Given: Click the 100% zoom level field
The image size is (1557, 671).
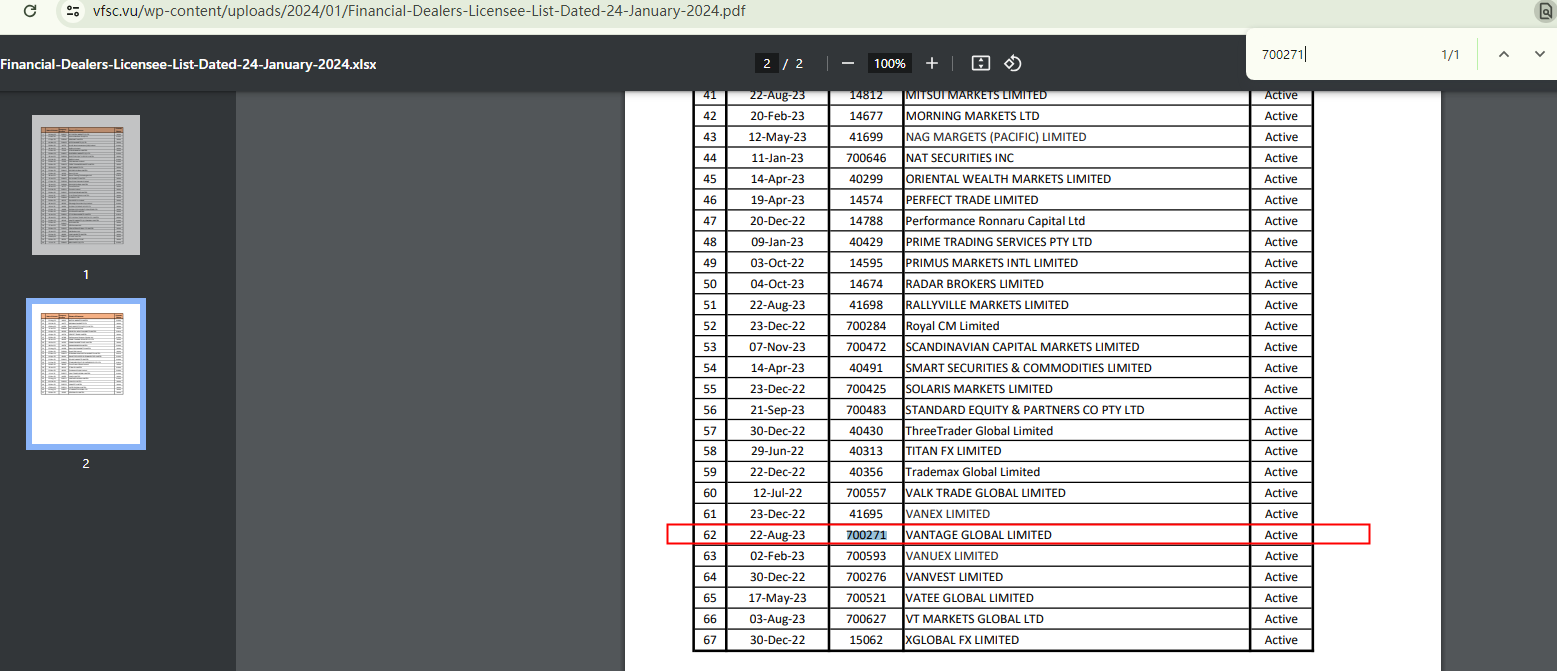Looking at the screenshot, I should click(889, 63).
